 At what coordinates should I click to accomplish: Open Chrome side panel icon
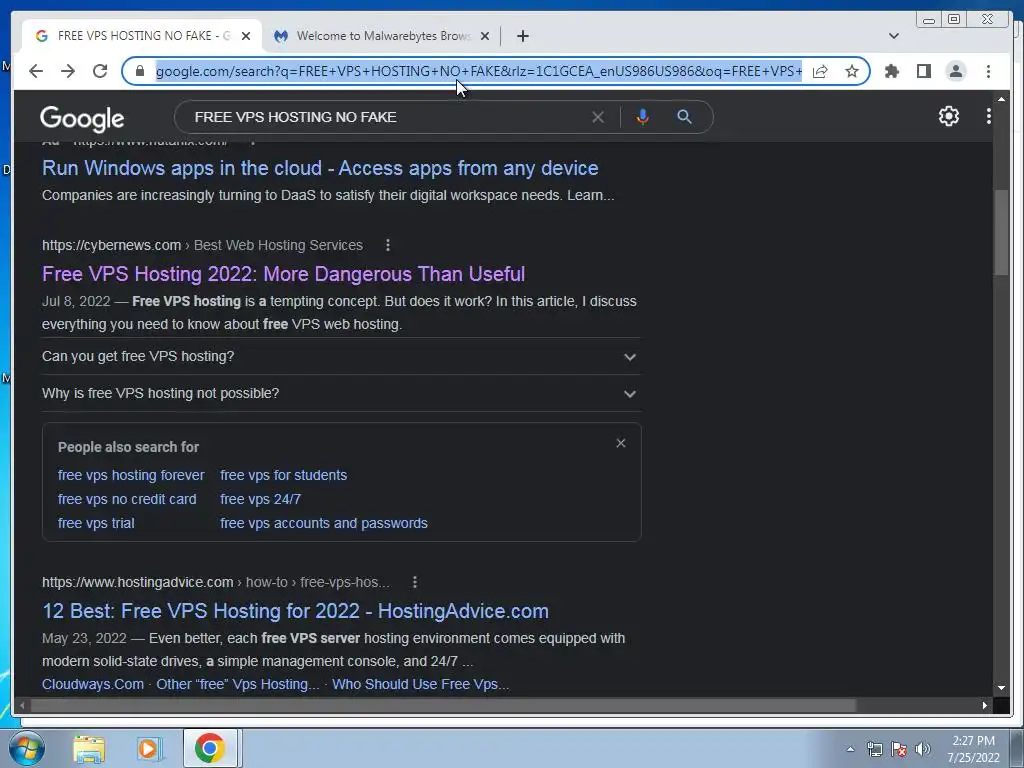tap(923, 71)
